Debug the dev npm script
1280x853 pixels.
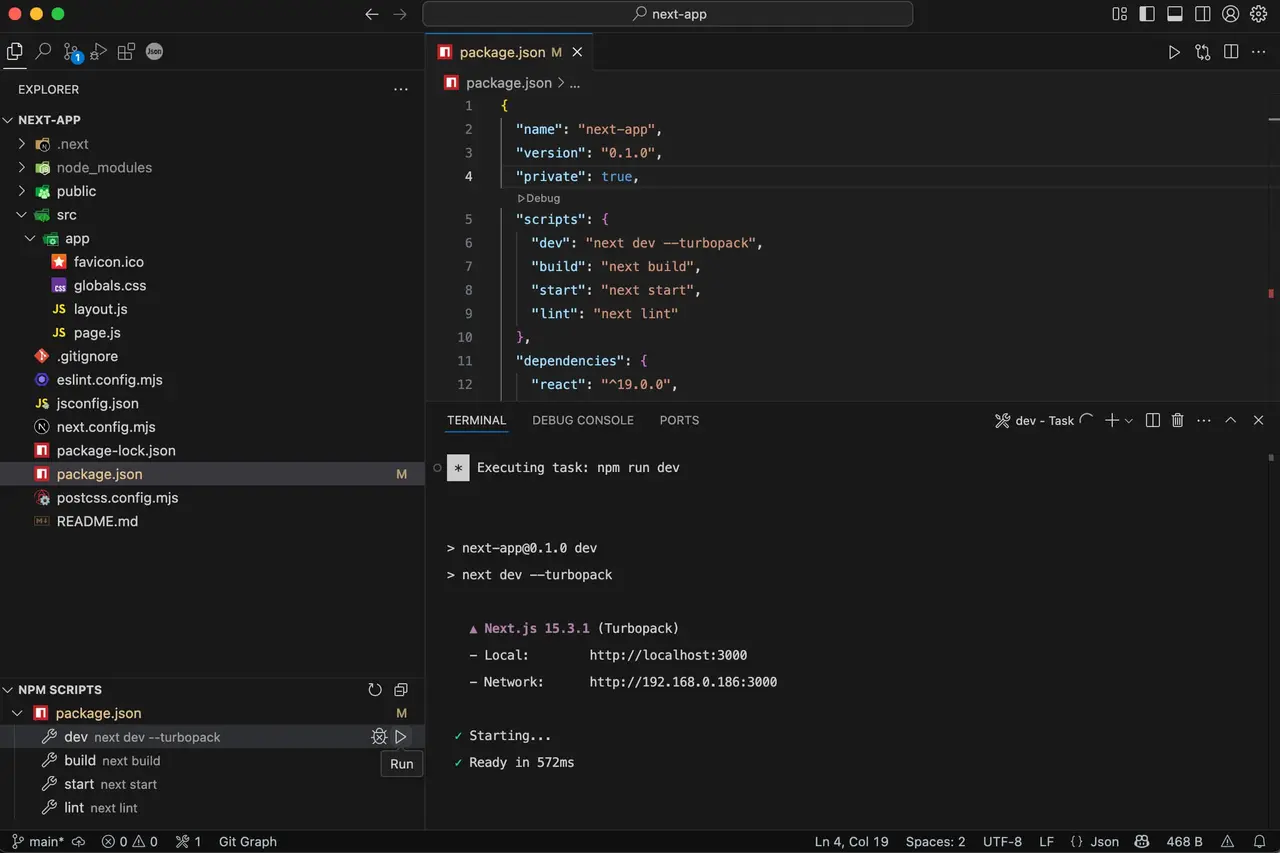(x=379, y=737)
